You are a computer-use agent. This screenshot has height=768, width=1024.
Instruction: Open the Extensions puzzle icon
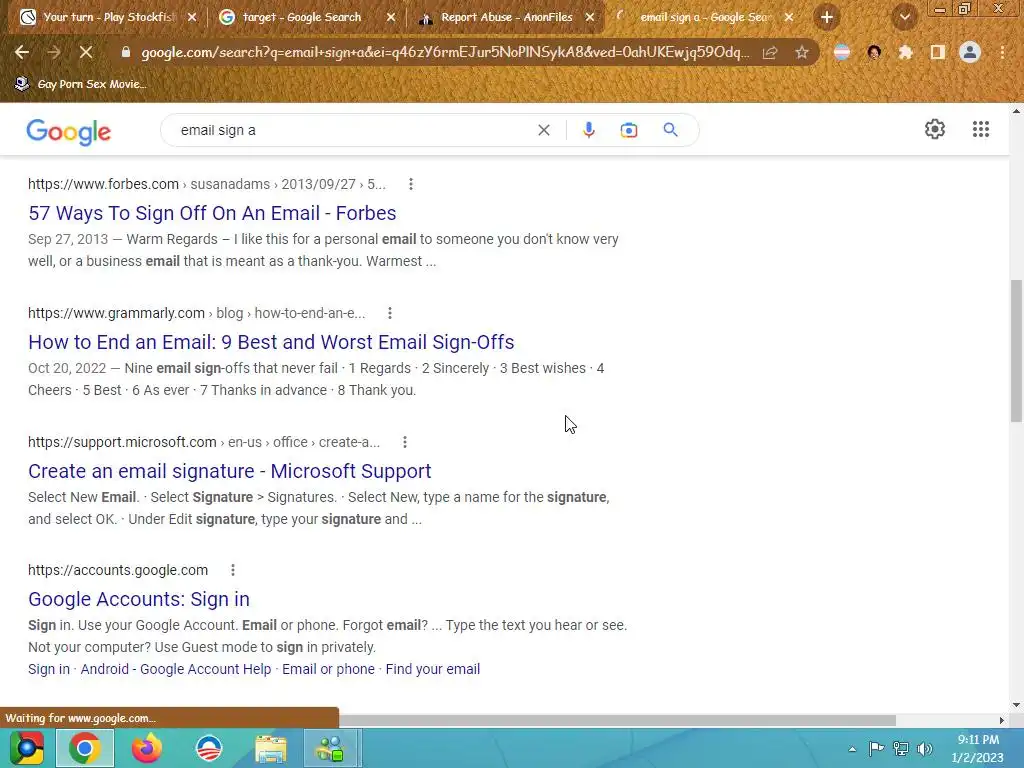[906, 52]
